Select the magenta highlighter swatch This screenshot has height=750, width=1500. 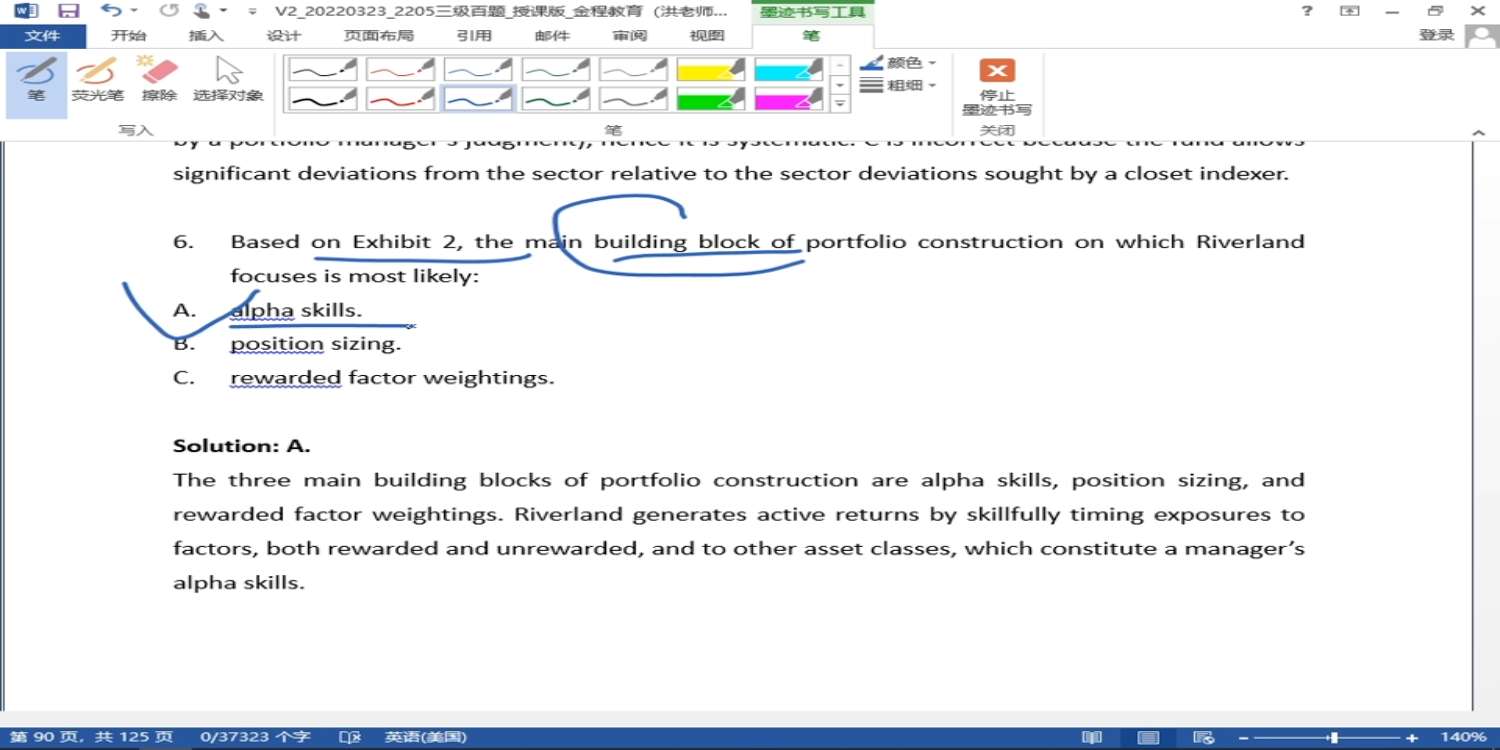(790, 98)
